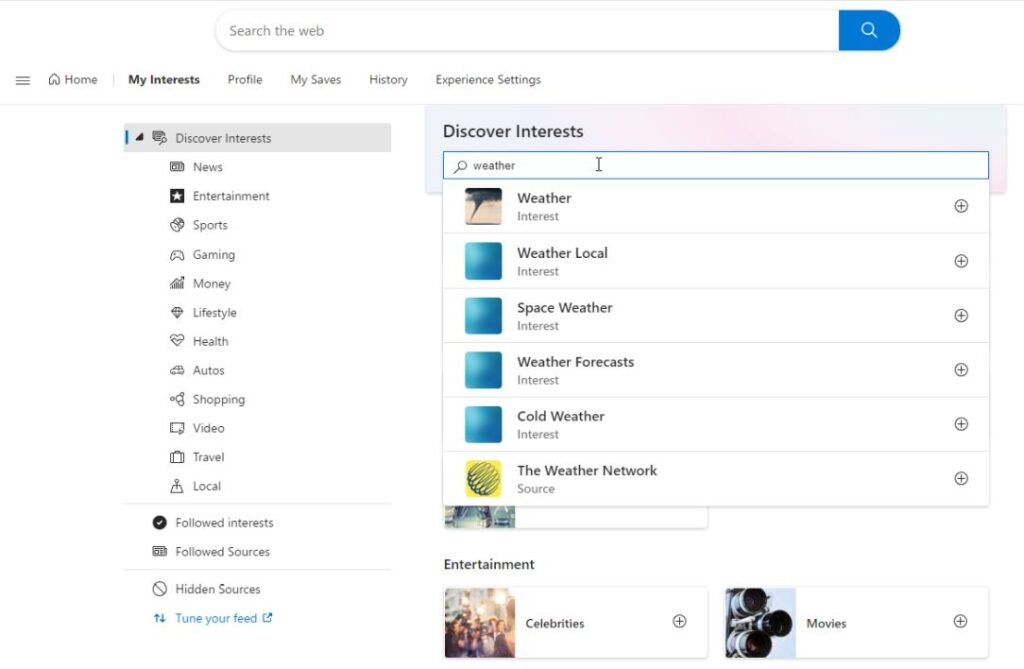Collapse the Discover Interests tree arrow
Image resolution: width=1024 pixels, height=669 pixels.
click(x=139, y=138)
